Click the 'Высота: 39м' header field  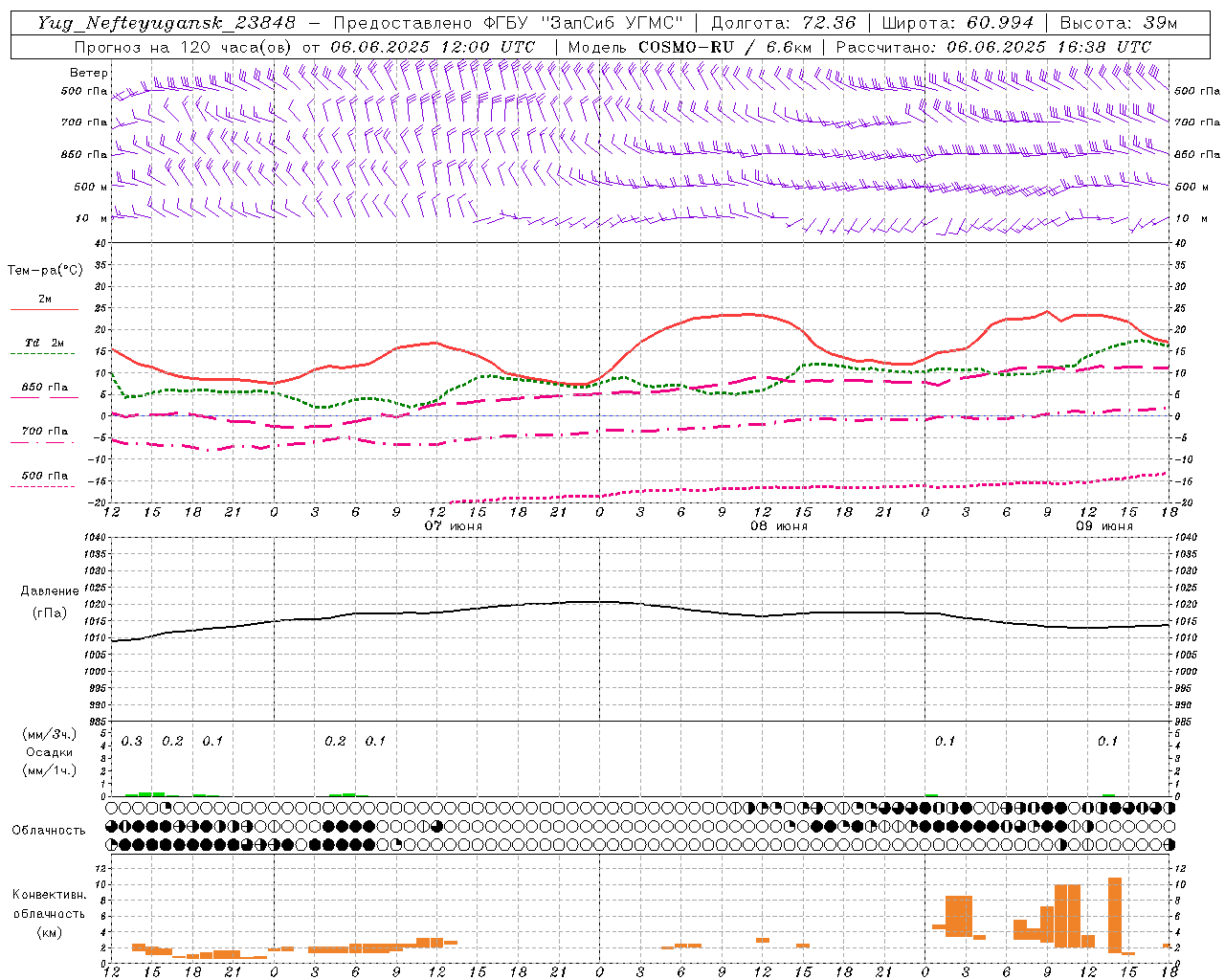[x=1119, y=23]
